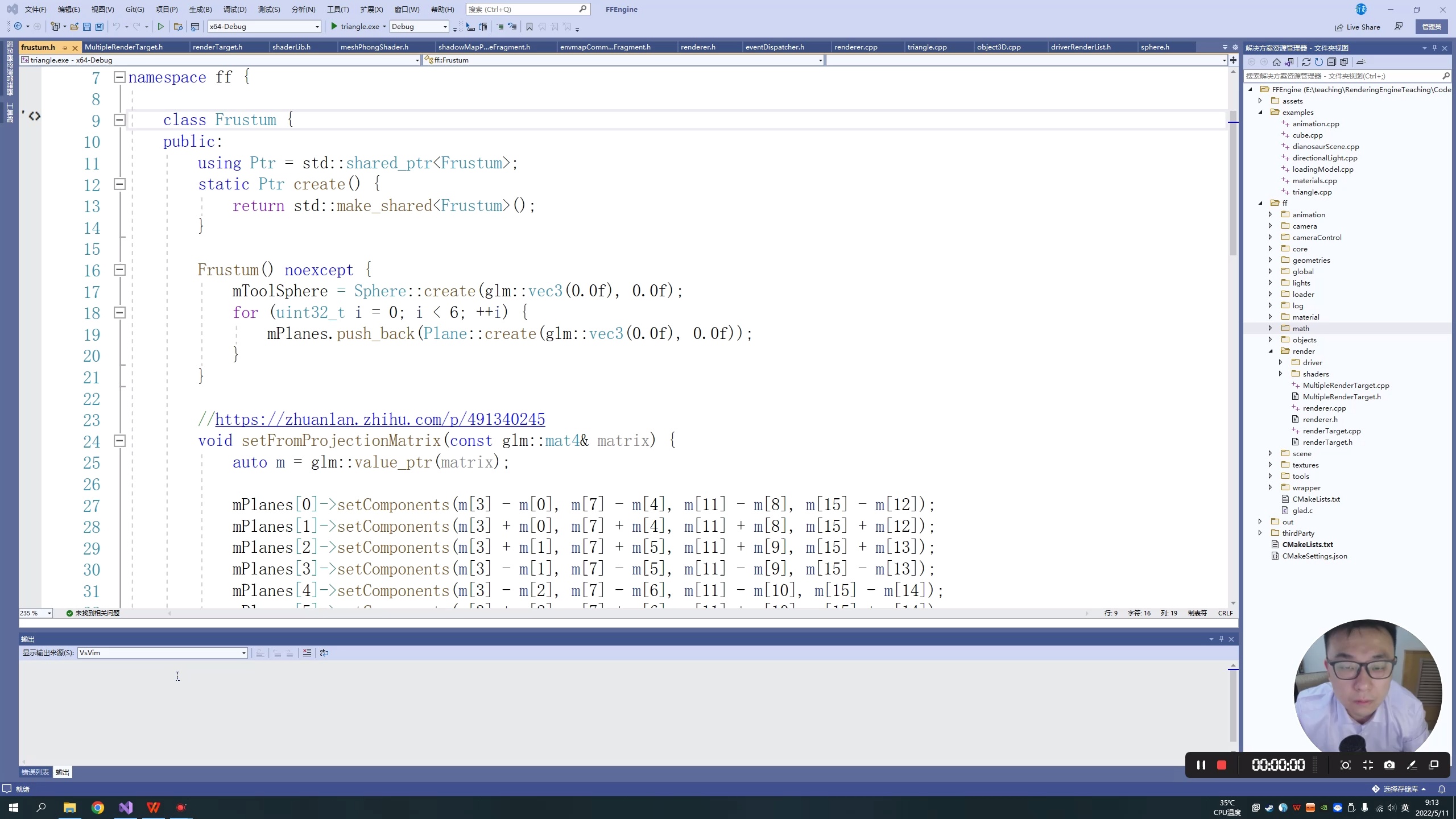Open the x64-Debug configuration dropdown
Image resolution: width=1456 pixels, height=819 pixels.
pyautogui.click(x=317, y=27)
